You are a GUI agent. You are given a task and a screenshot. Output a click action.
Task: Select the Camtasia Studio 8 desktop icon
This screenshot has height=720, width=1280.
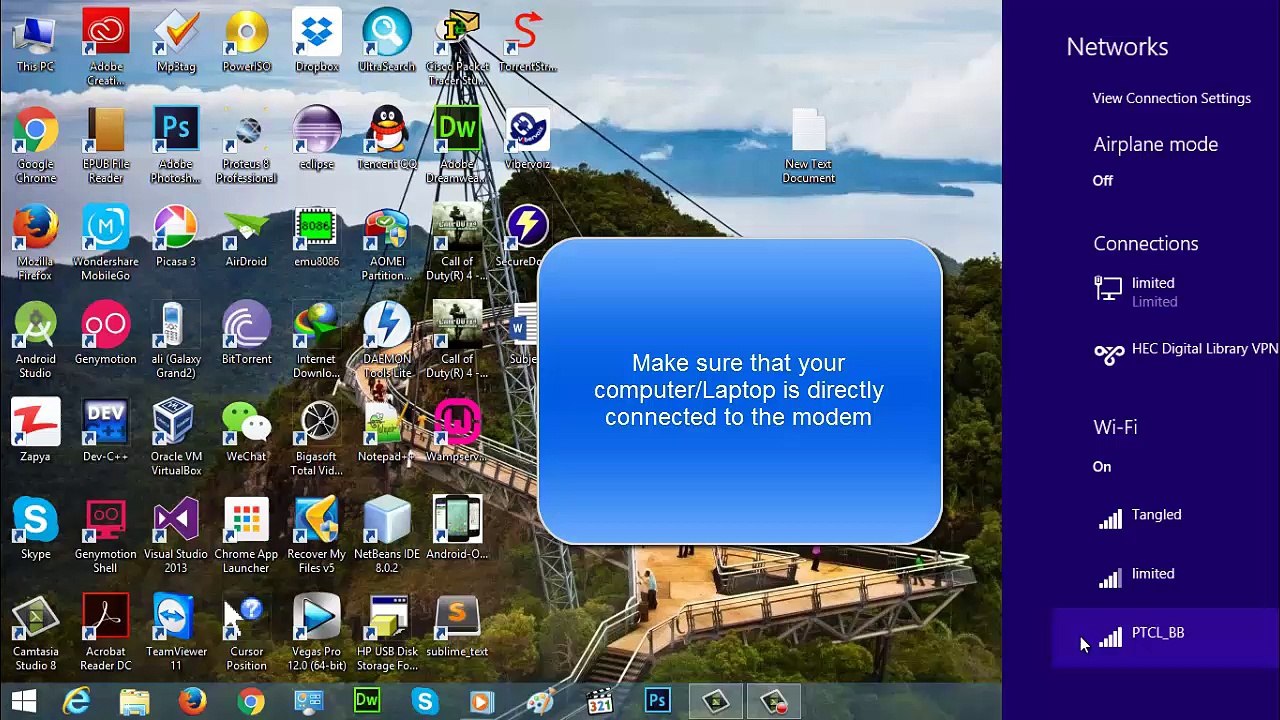point(35,634)
